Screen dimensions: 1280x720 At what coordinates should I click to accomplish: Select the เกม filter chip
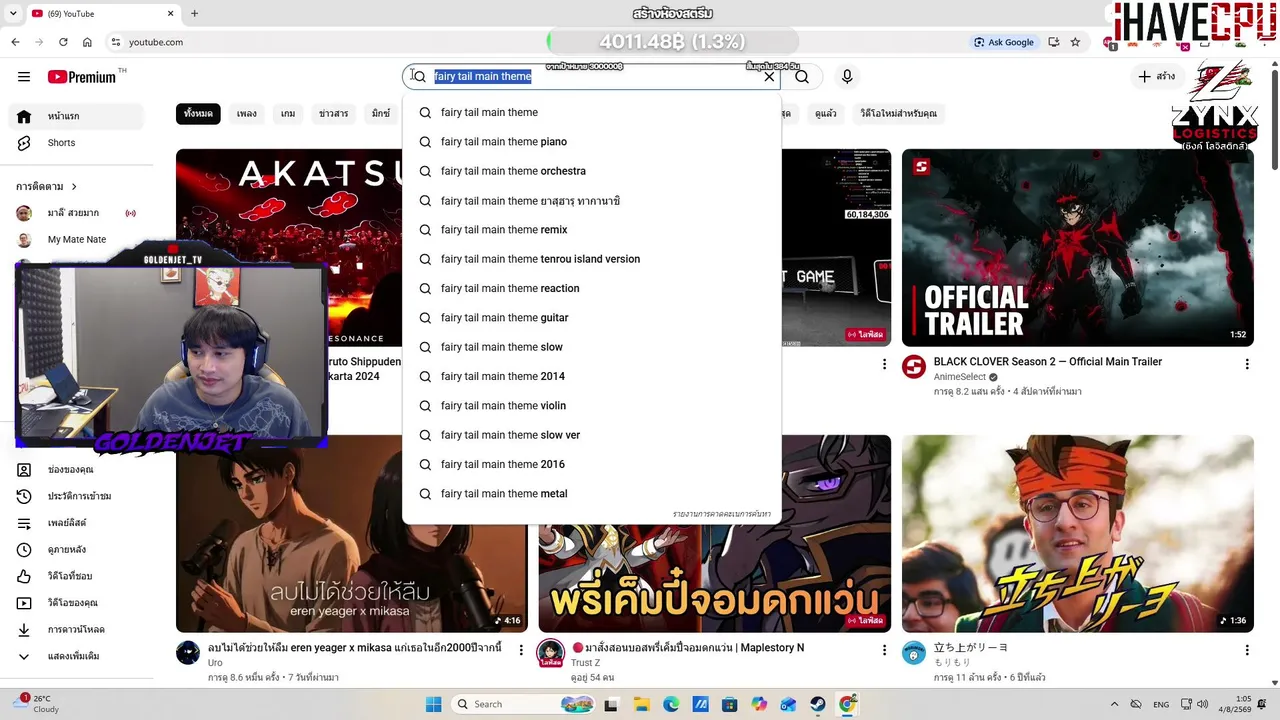pyautogui.click(x=288, y=114)
